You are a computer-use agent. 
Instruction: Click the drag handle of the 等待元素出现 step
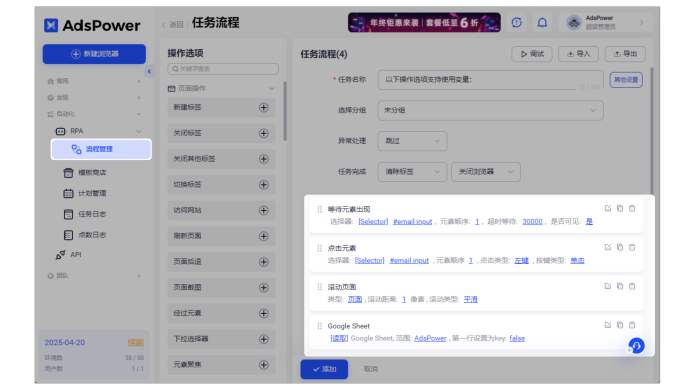pos(320,209)
